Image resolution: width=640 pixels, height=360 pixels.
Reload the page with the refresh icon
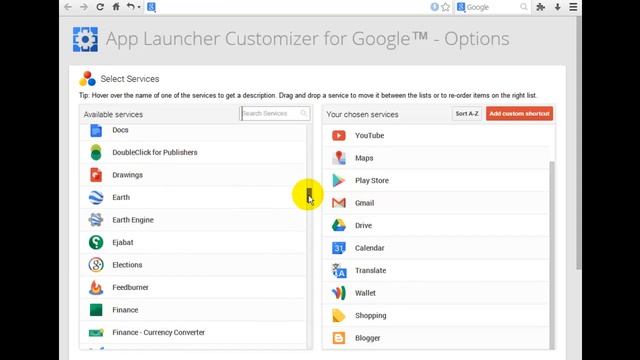pos(100,7)
